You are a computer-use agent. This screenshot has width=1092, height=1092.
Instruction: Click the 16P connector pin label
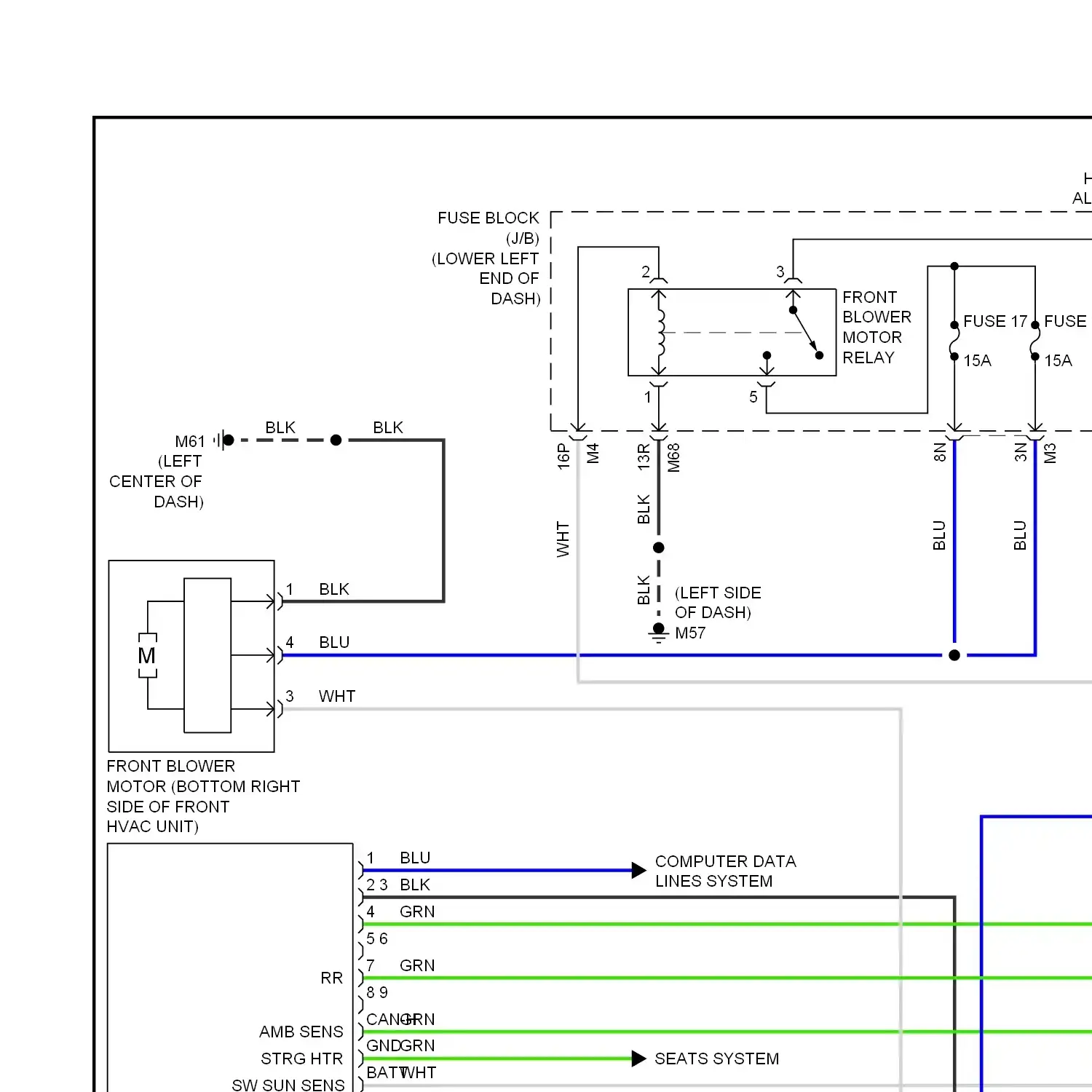(563, 456)
